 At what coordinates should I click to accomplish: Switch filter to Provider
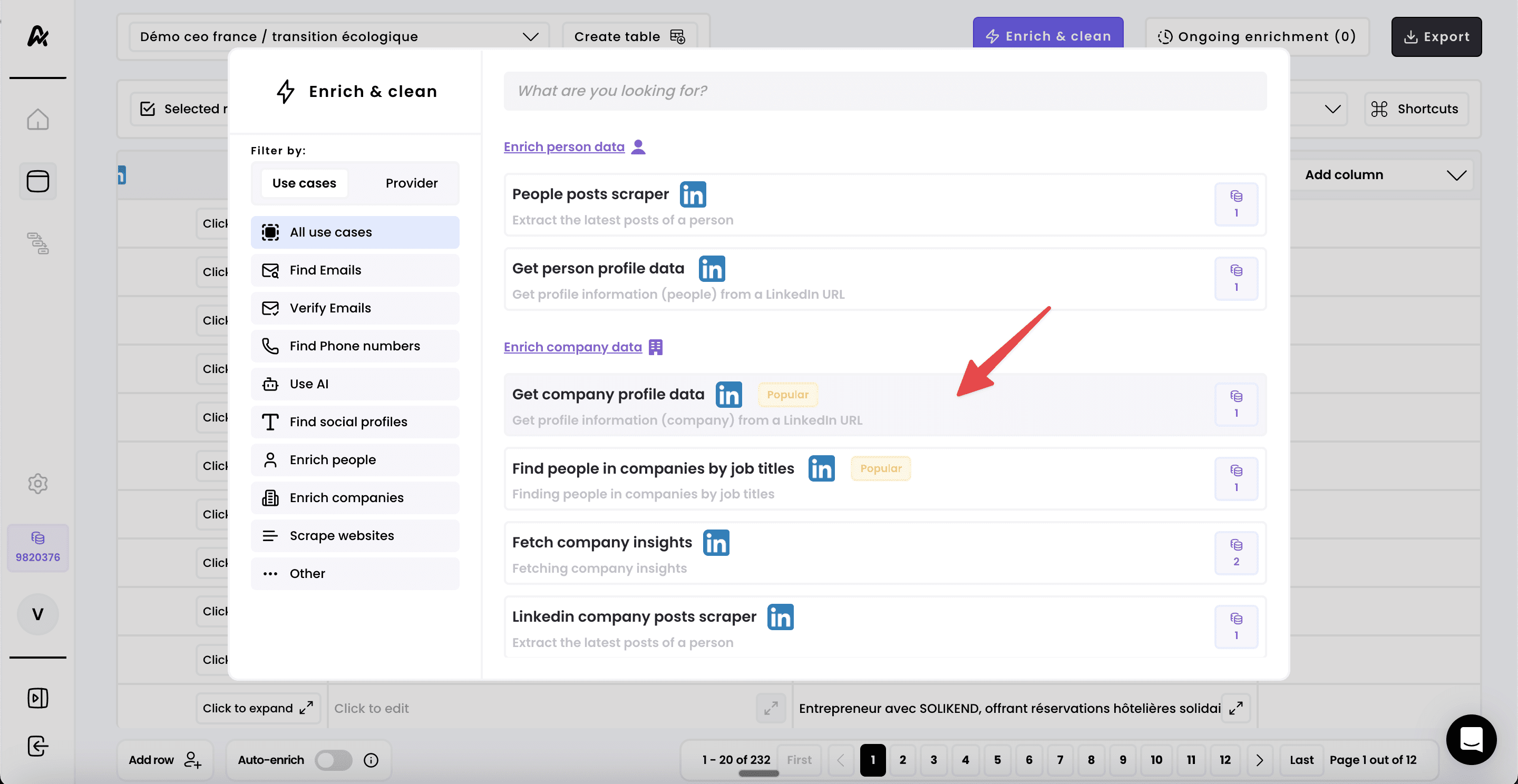point(411,183)
